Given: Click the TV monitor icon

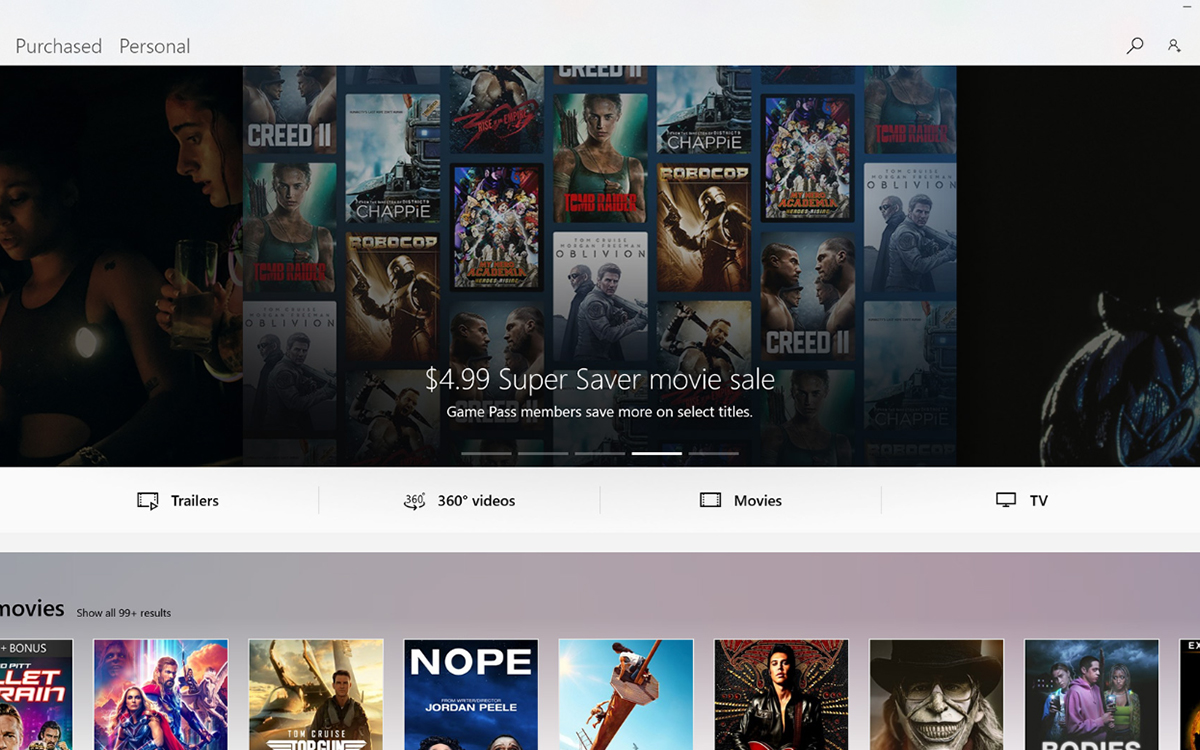Looking at the screenshot, I should point(1006,500).
